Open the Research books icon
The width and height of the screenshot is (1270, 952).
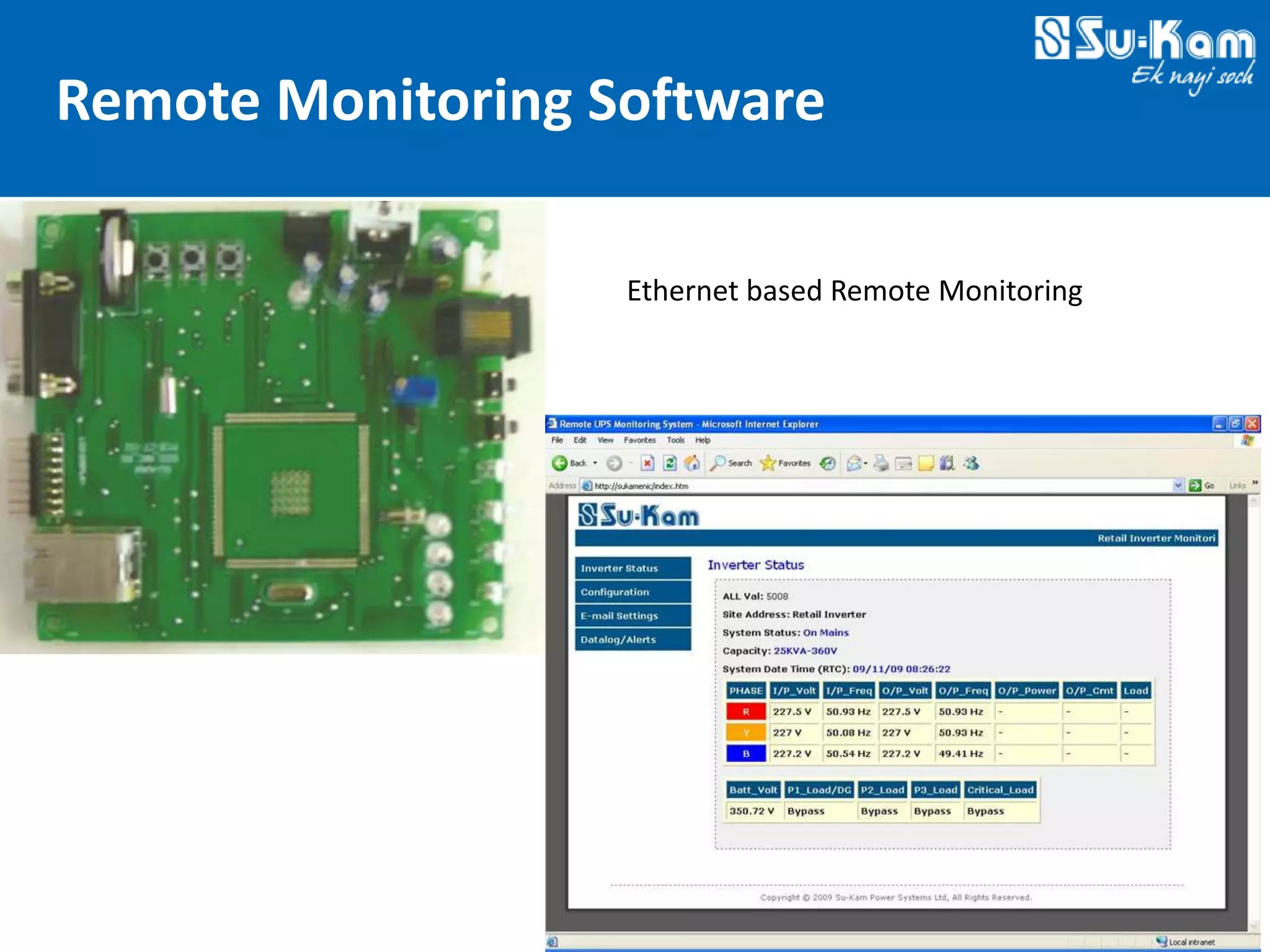click(x=948, y=463)
